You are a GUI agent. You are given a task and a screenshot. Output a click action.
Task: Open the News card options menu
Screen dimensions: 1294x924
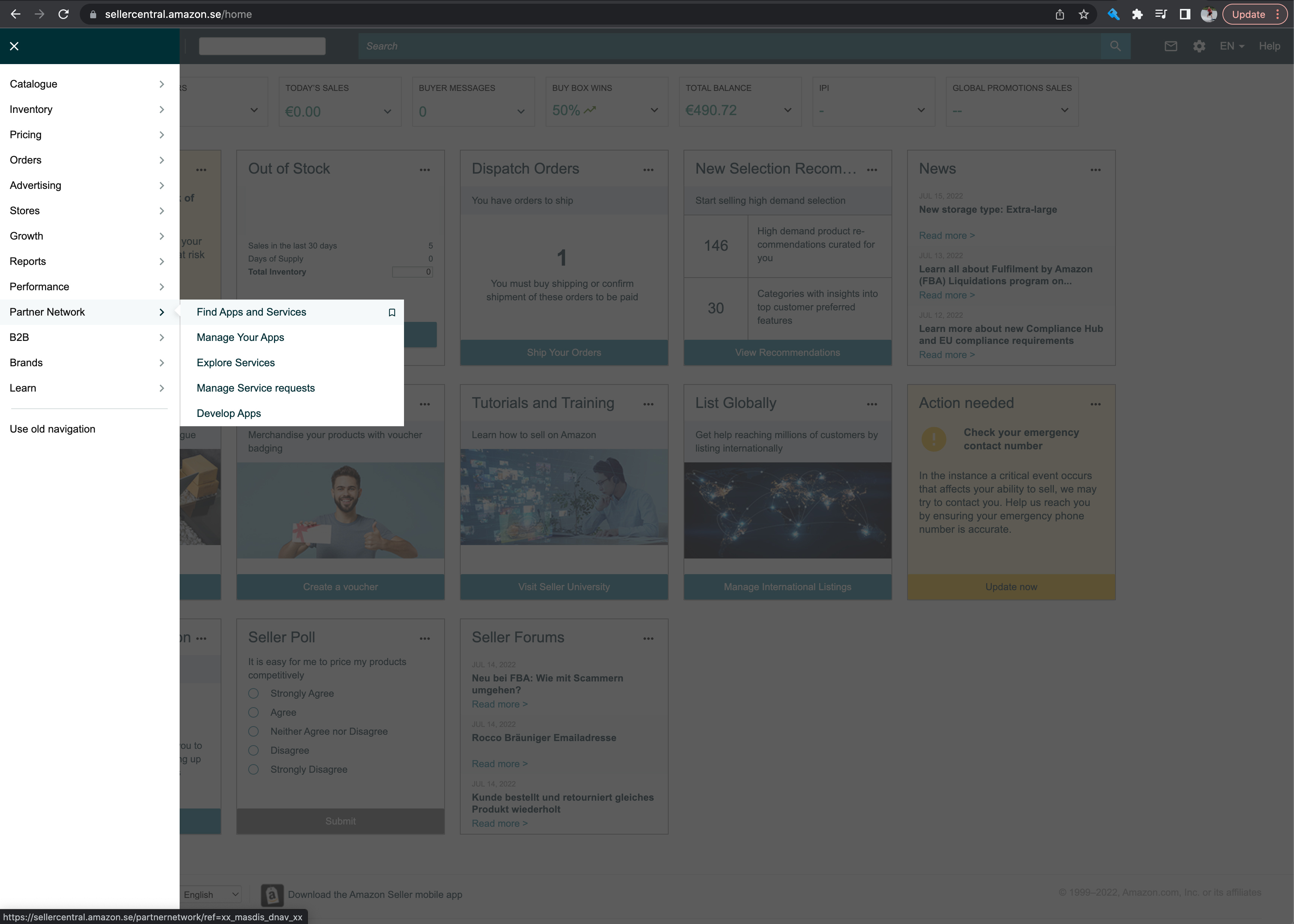1095,170
